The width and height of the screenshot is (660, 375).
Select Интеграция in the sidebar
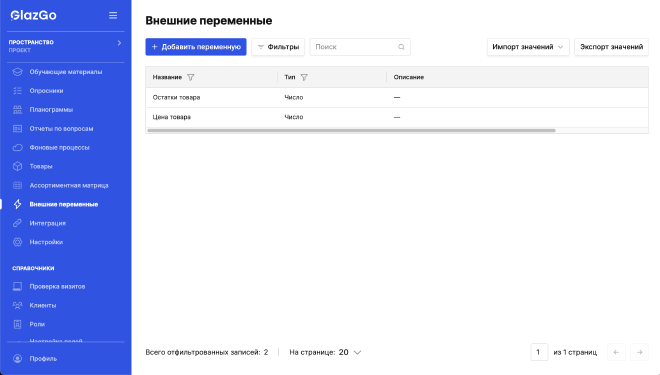(x=48, y=223)
